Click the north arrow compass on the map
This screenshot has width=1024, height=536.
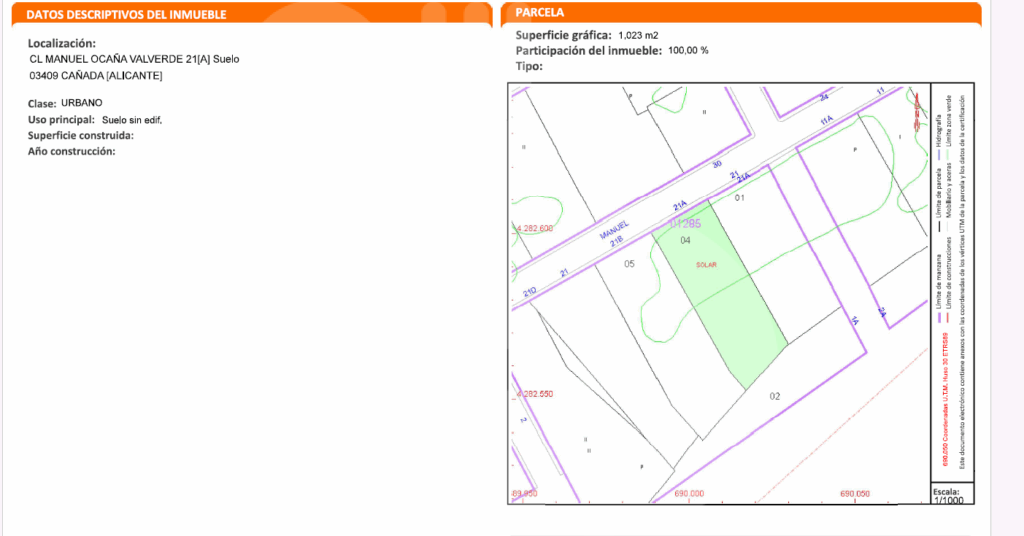[916, 109]
